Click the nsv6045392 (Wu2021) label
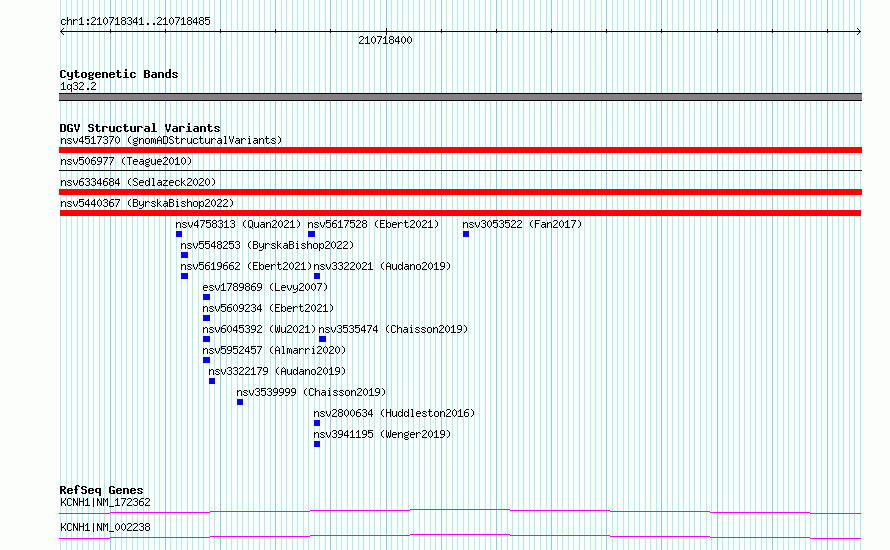The width and height of the screenshot is (890, 550). [259, 329]
